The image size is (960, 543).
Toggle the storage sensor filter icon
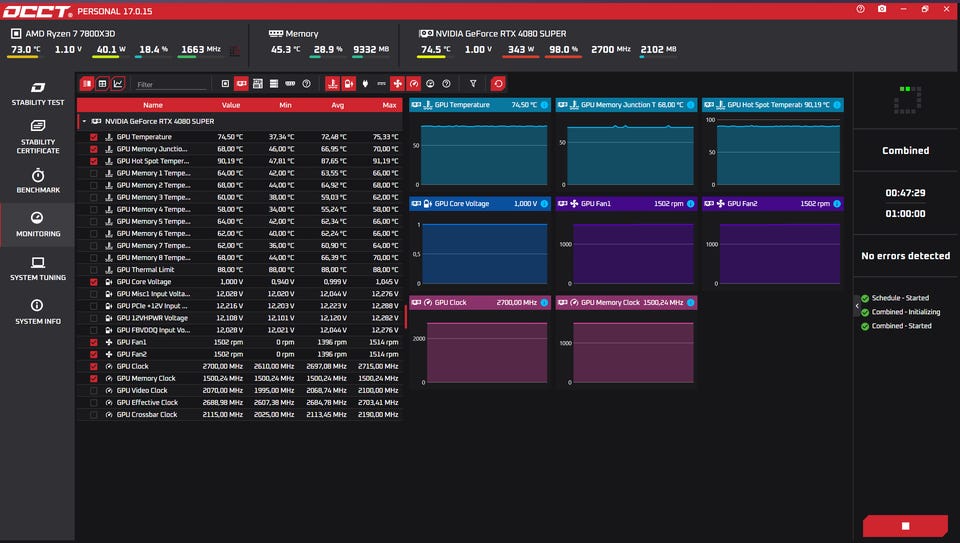(274, 84)
